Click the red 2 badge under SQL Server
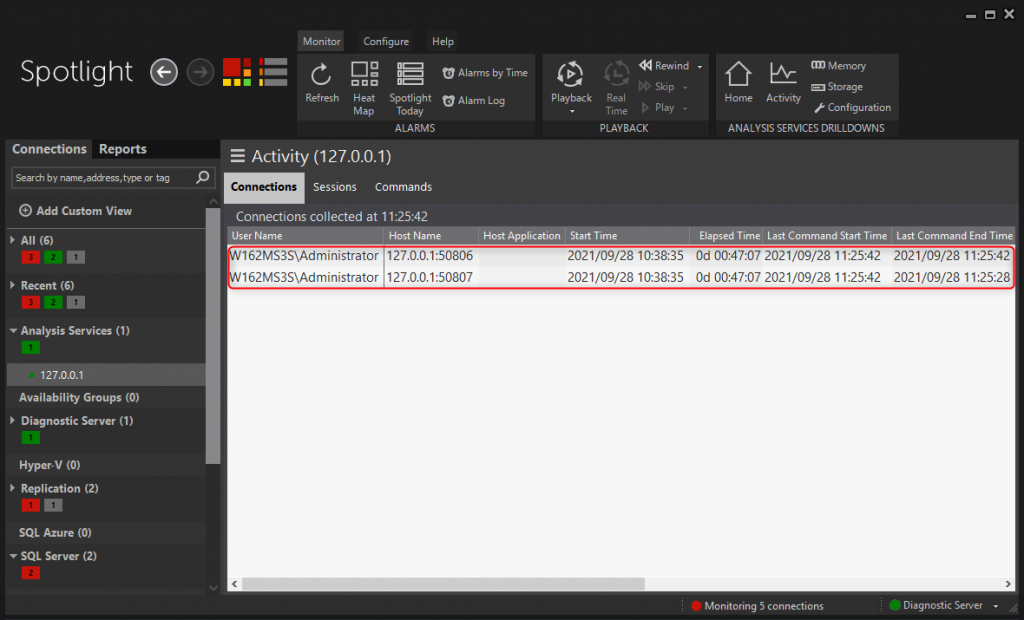 point(31,573)
